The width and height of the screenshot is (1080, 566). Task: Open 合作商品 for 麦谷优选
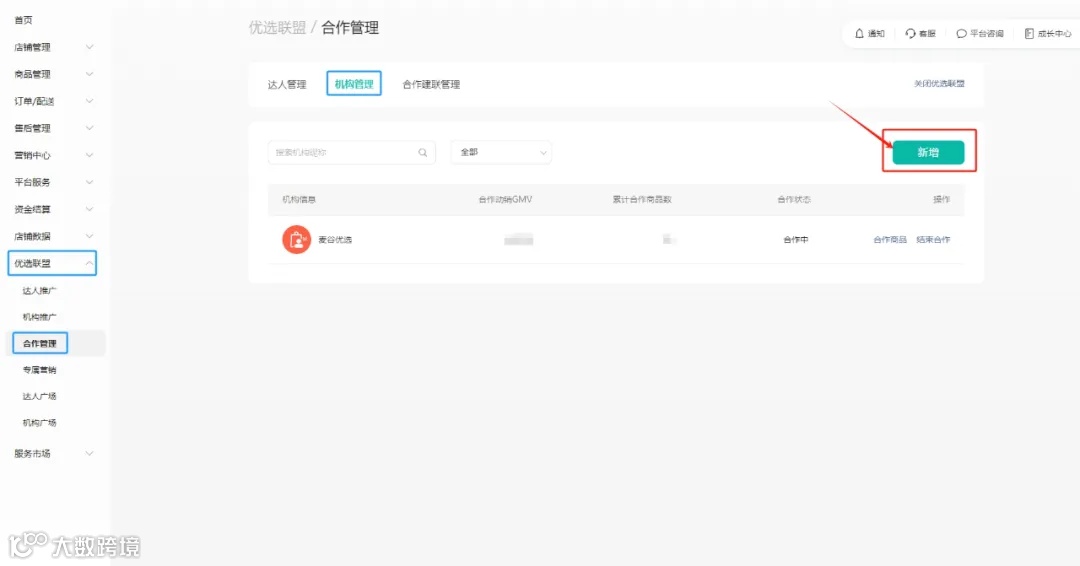890,240
